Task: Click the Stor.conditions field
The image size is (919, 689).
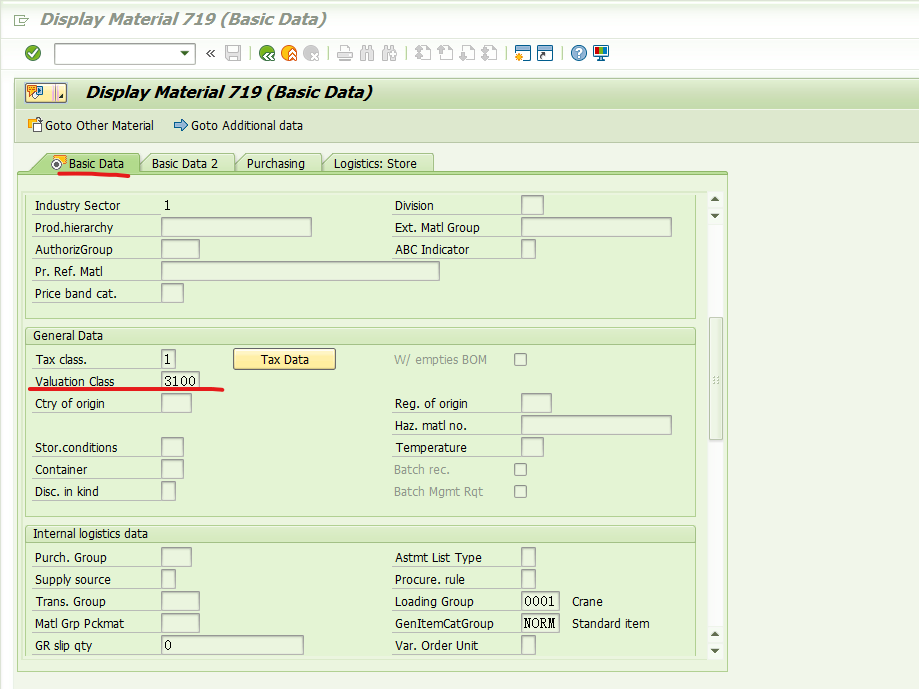Action: point(172,447)
